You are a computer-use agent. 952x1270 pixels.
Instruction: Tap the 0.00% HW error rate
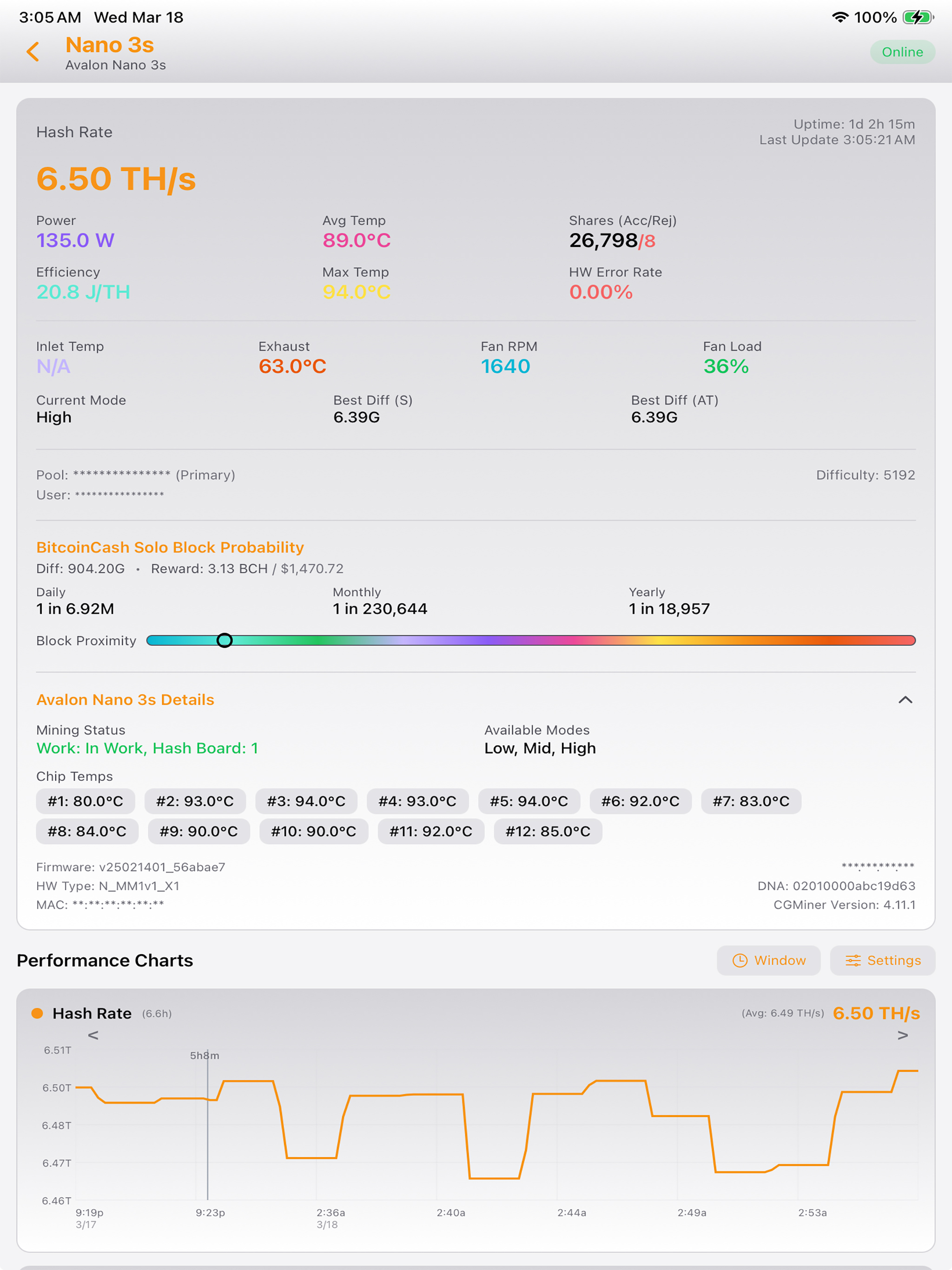601,291
